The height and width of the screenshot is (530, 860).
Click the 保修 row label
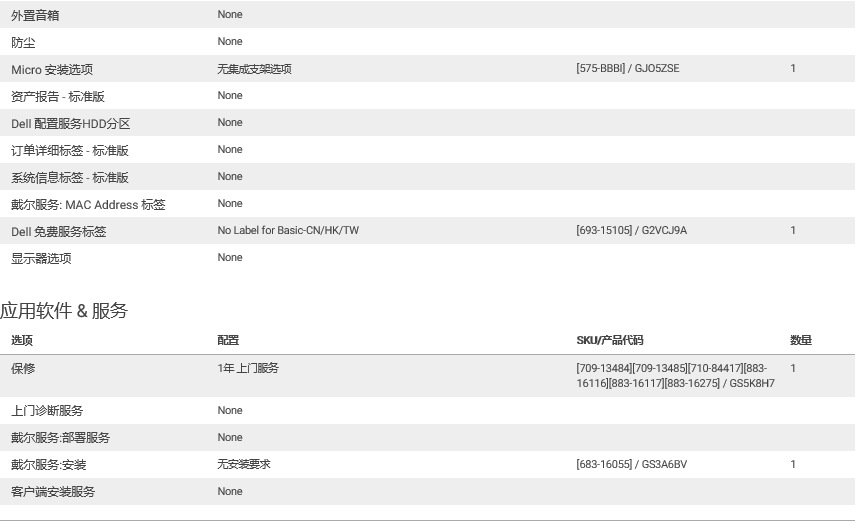click(23, 369)
